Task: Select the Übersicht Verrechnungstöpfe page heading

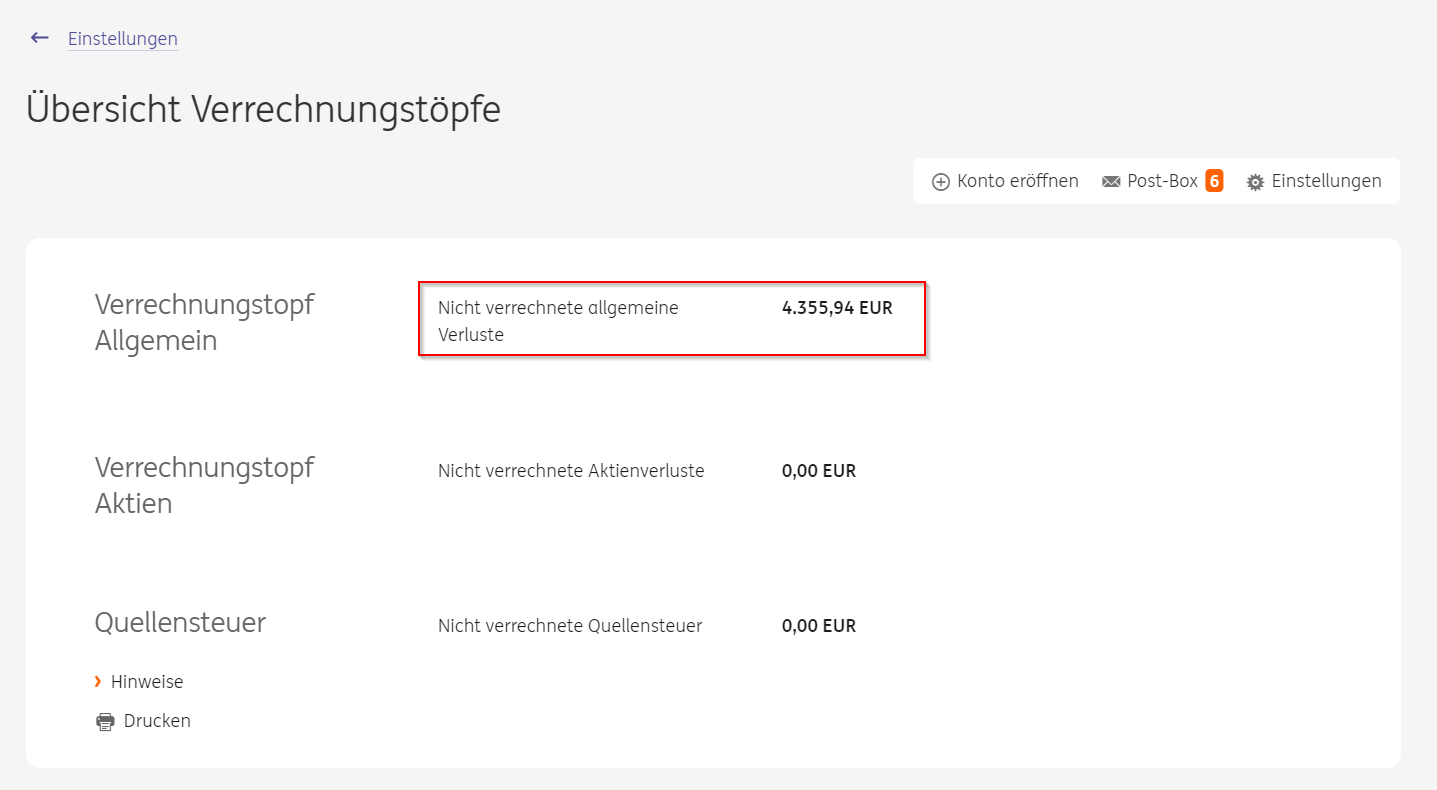Action: (x=263, y=109)
